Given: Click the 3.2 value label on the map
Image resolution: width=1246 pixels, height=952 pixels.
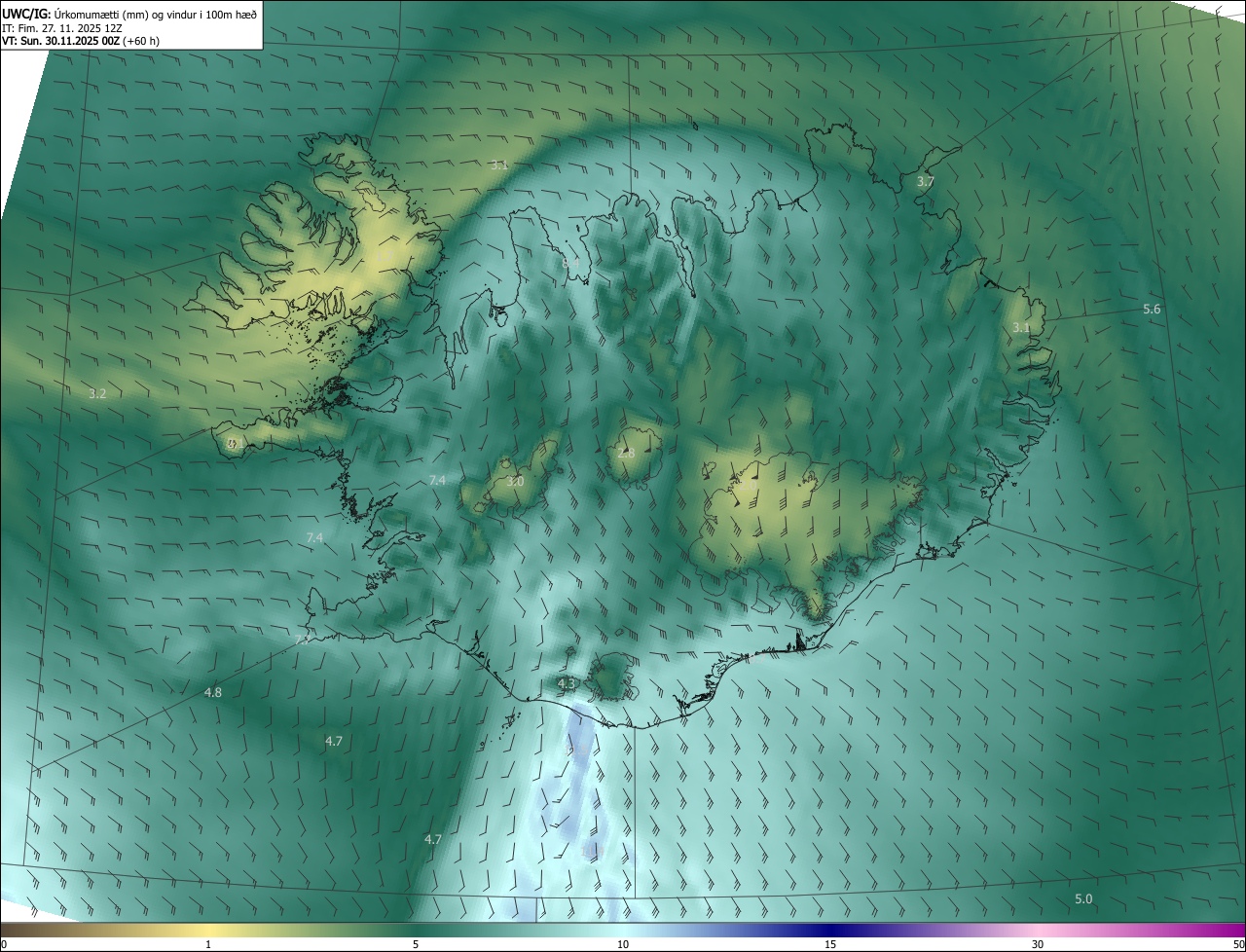Looking at the screenshot, I should point(97,394).
